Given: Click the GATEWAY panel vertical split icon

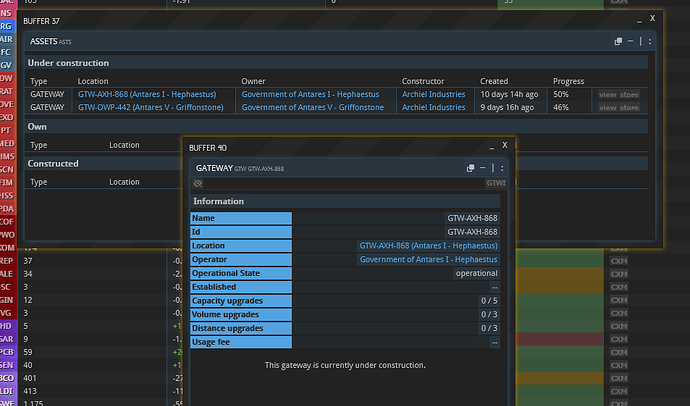Looking at the screenshot, I should tap(493, 168).
